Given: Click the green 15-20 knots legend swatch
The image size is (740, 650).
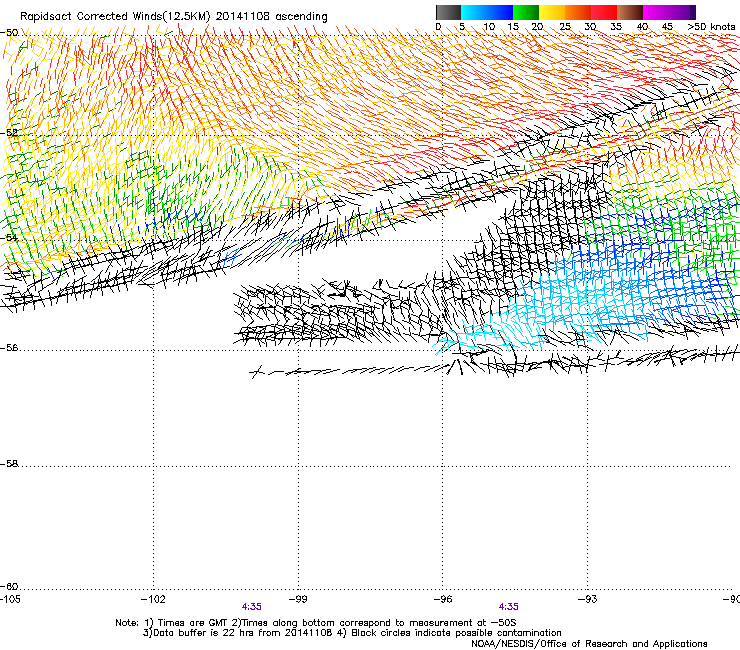Looking at the screenshot, I should pyautogui.click(x=526, y=12).
